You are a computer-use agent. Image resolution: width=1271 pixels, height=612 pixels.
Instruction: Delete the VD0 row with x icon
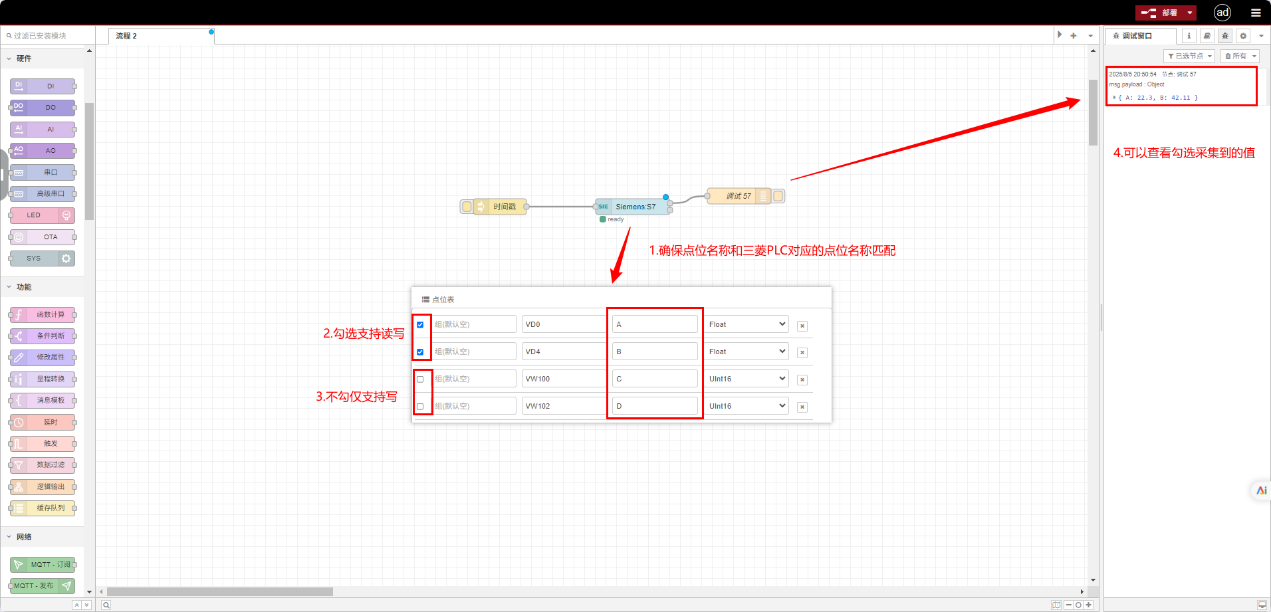point(802,325)
